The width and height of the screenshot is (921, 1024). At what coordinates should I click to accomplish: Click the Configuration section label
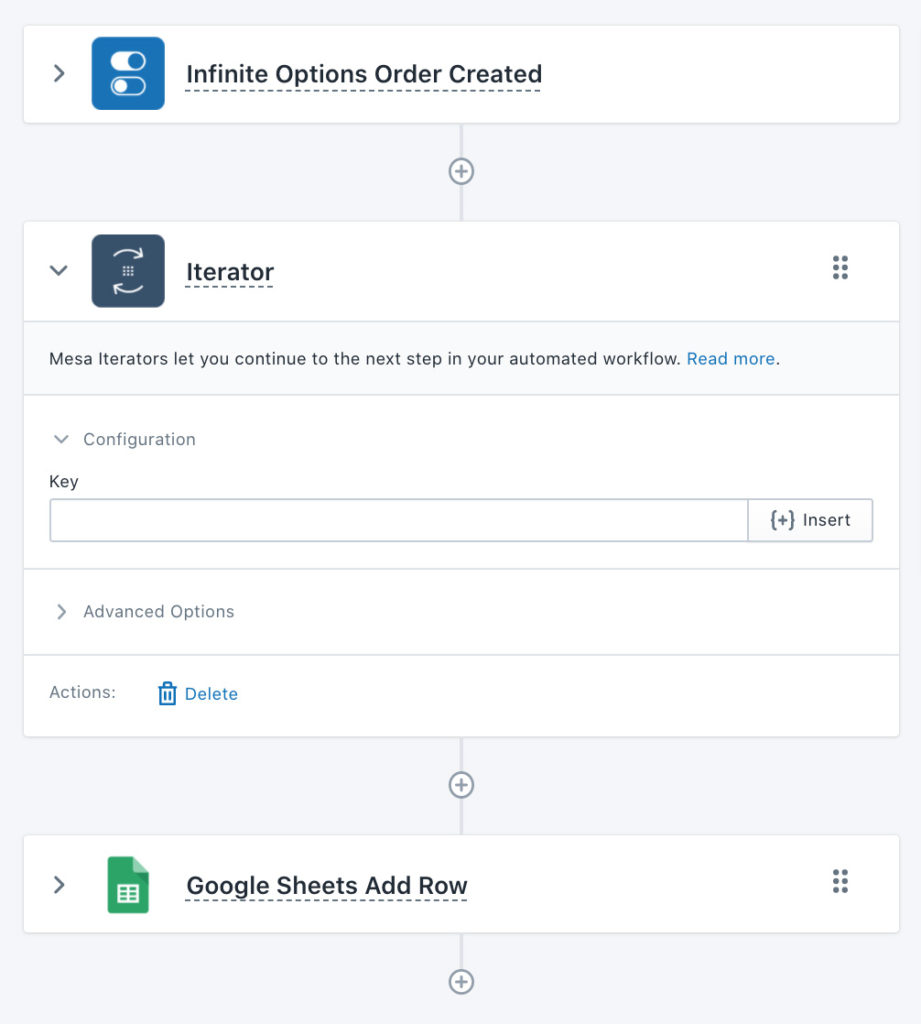pos(139,440)
